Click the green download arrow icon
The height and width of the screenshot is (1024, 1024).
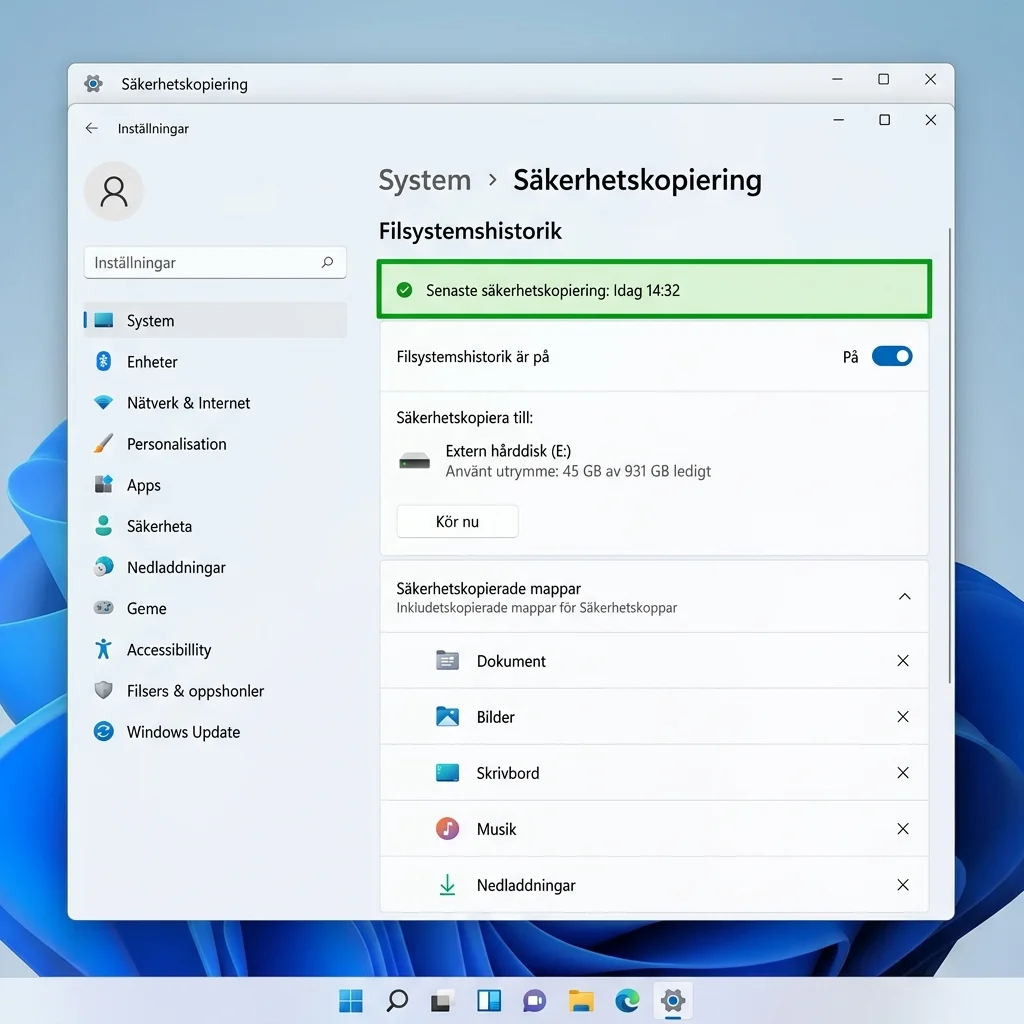[x=447, y=885]
